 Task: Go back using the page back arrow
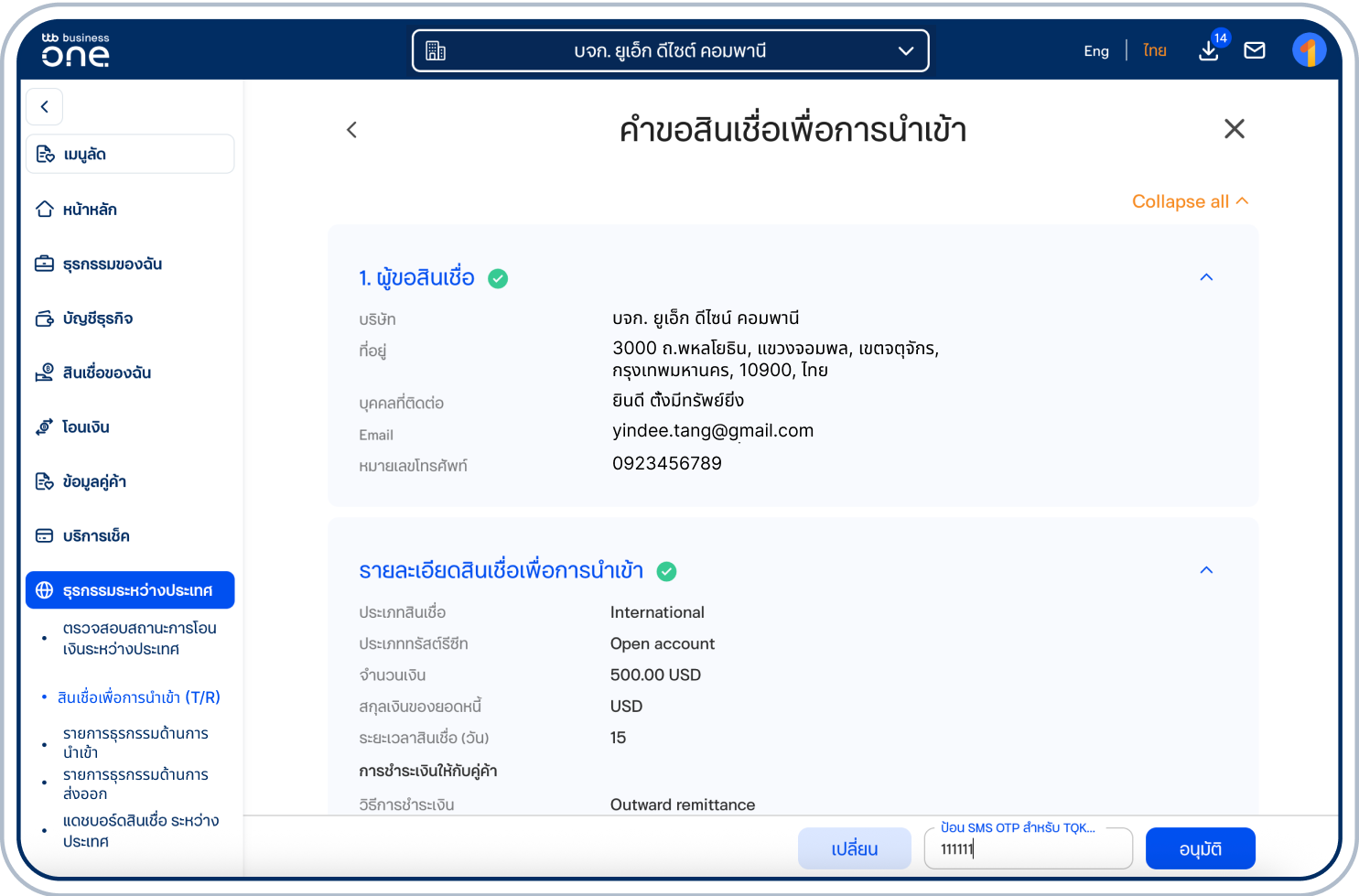351,130
